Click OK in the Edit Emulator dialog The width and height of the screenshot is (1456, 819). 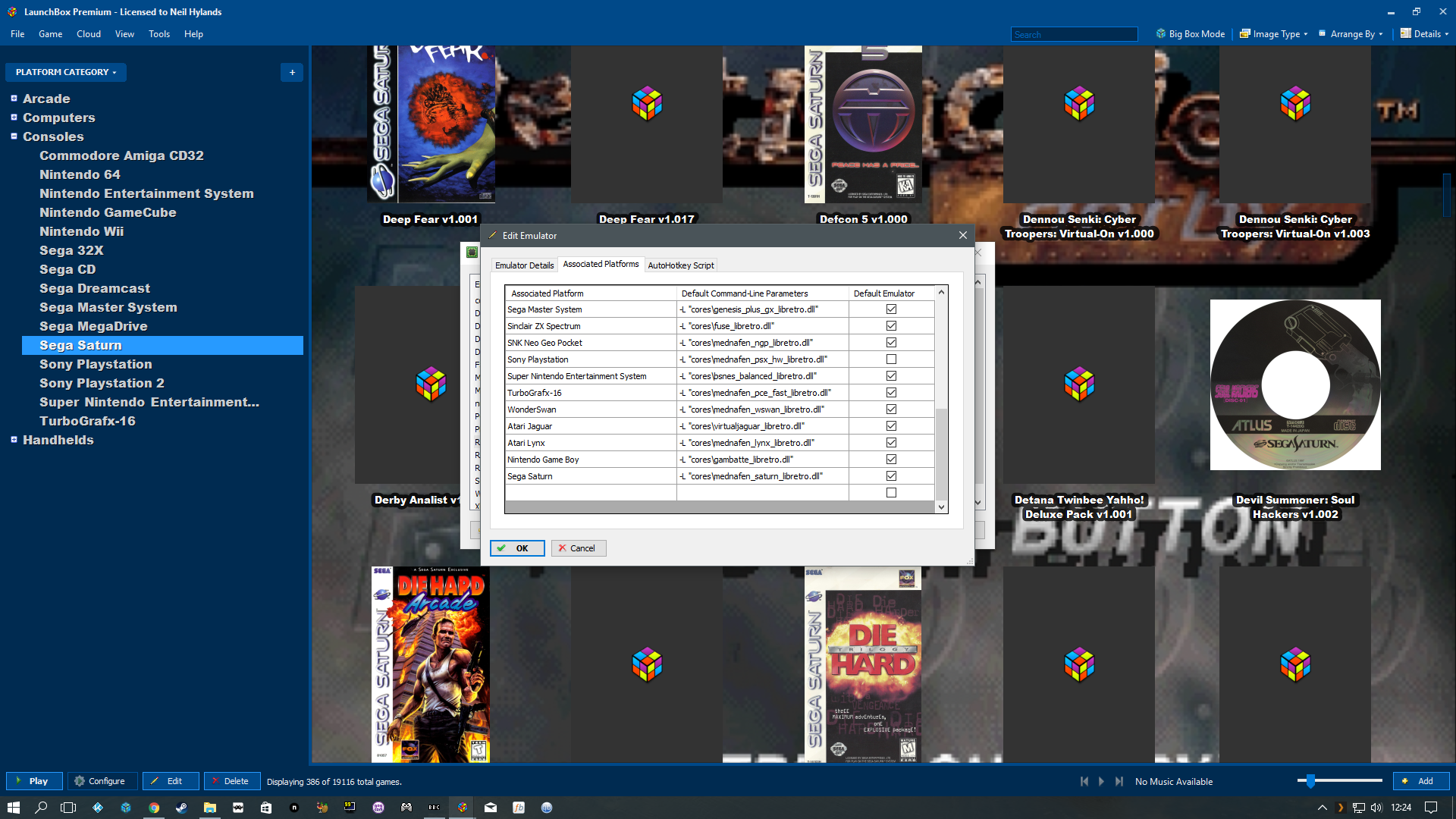516,548
